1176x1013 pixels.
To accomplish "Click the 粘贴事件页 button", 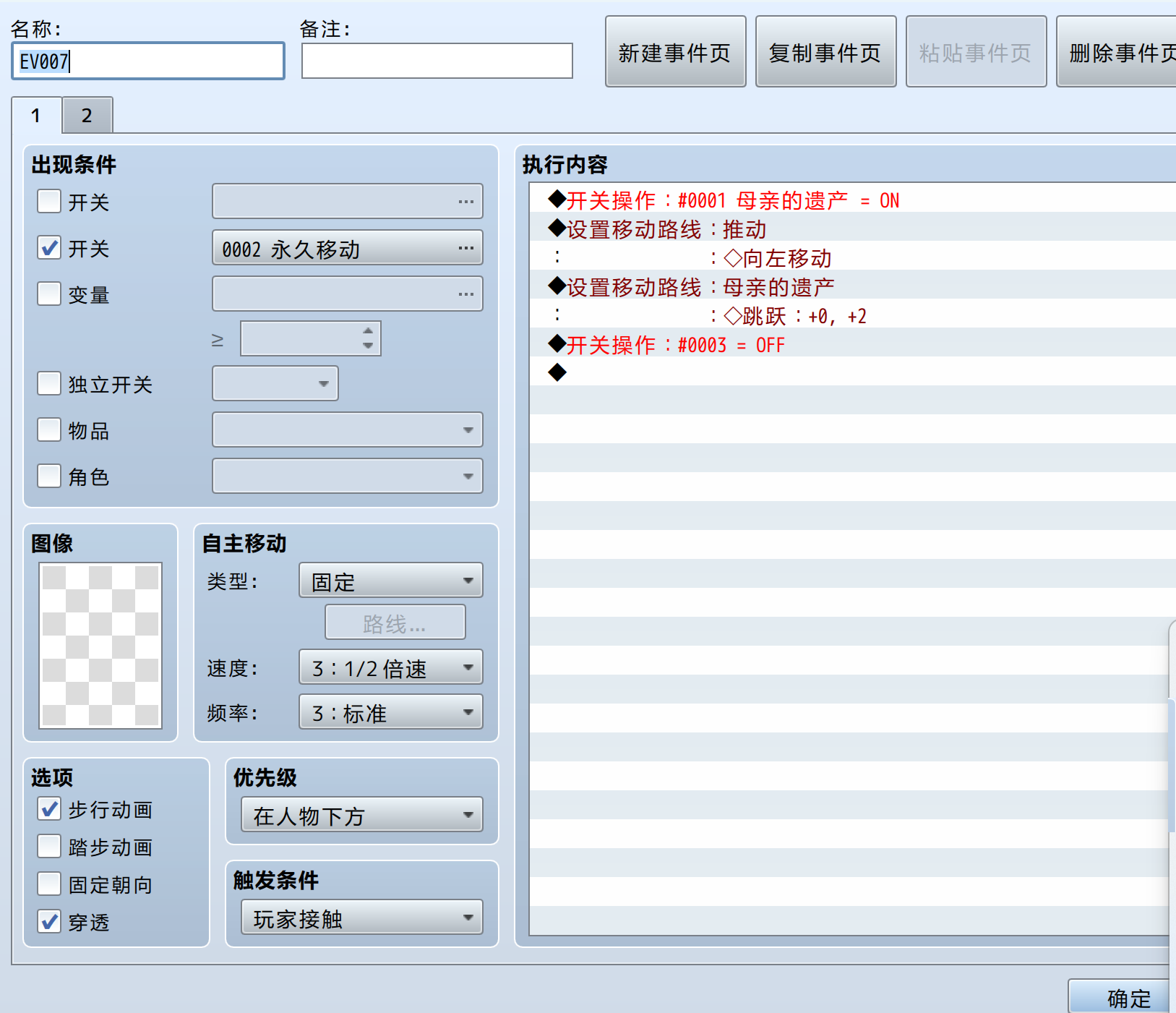I will [977, 52].
